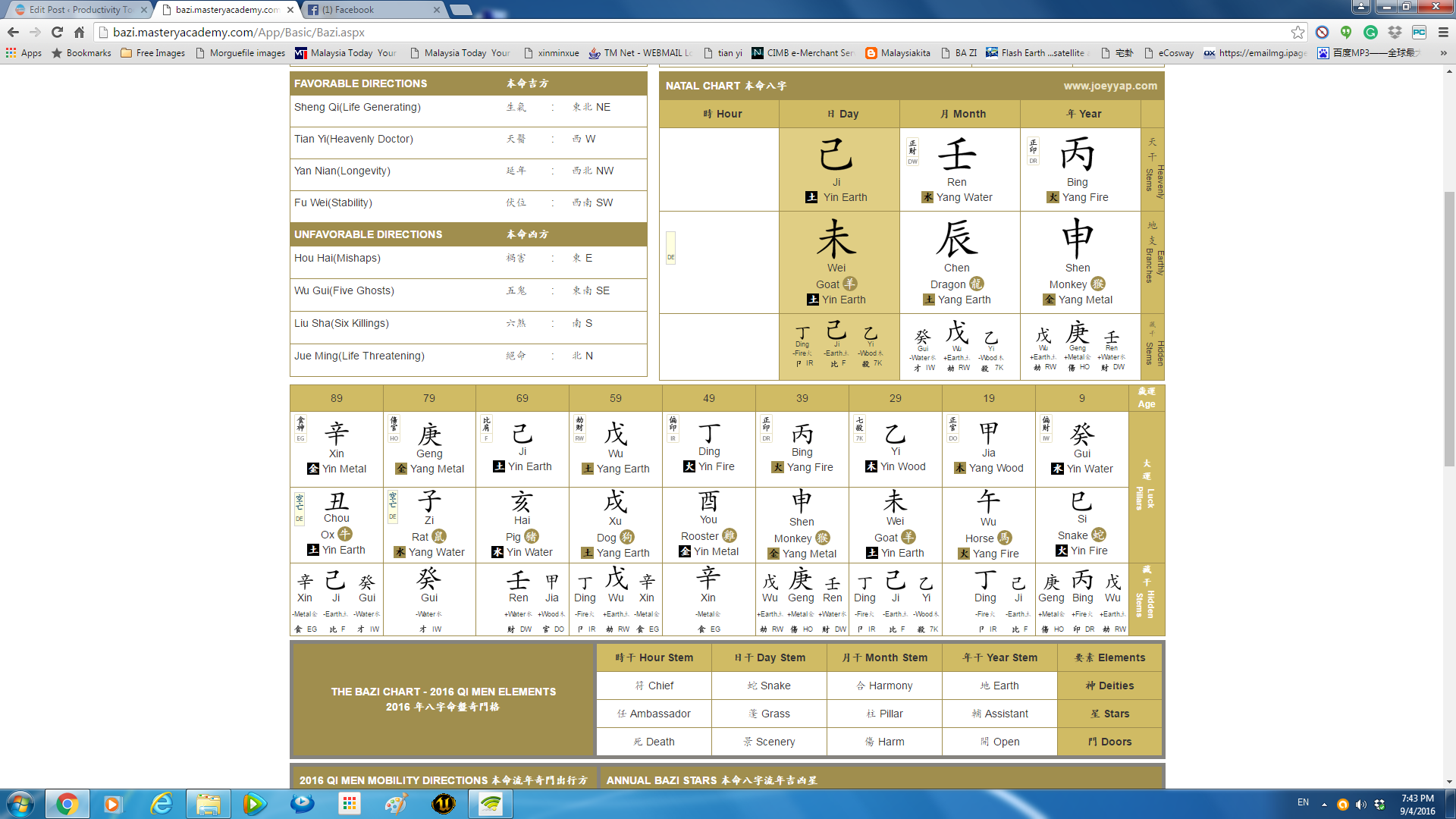Image resolution: width=1456 pixels, height=819 pixels.
Task: Switch to the Edit Post tab
Action: (76, 10)
